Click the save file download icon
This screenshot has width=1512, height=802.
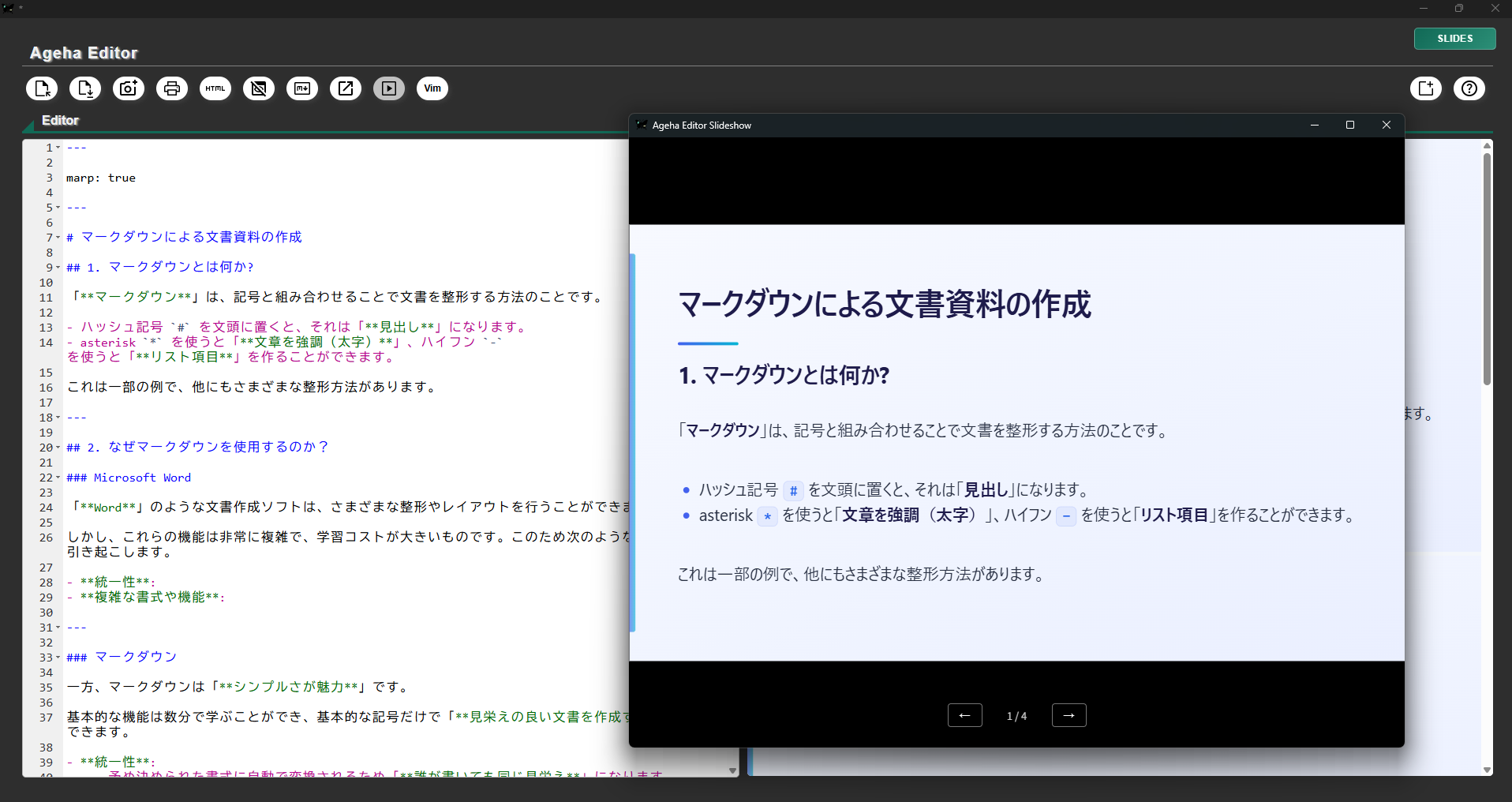click(85, 88)
